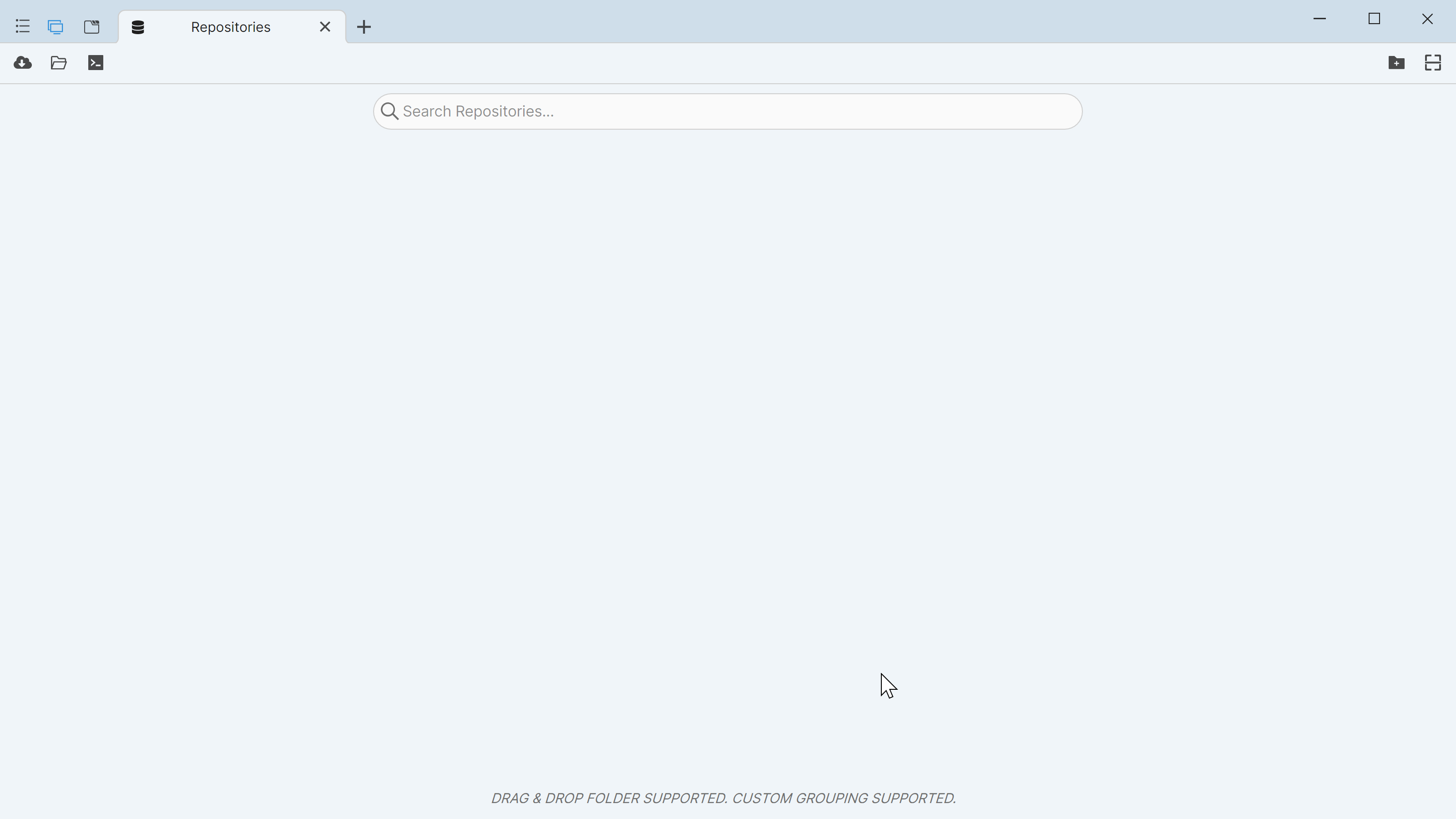Click the Add Group folder-plus icon
This screenshot has width=1456, height=819.
click(1396, 63)
